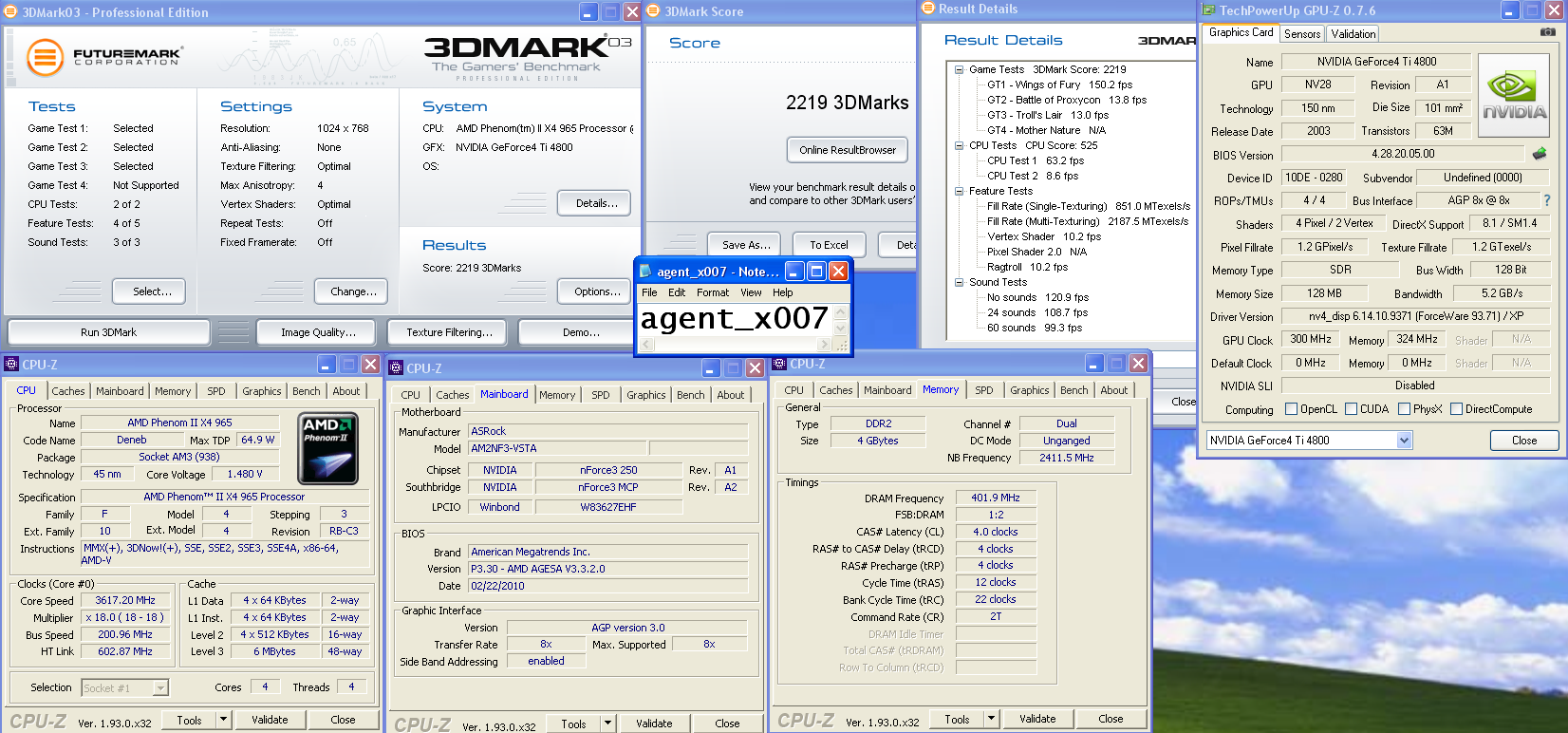Collapse Feature Tests tree node
Image resolution: width=1568 pixels, height=733 pixels.
pyautogui.click(x=959, y=191)
